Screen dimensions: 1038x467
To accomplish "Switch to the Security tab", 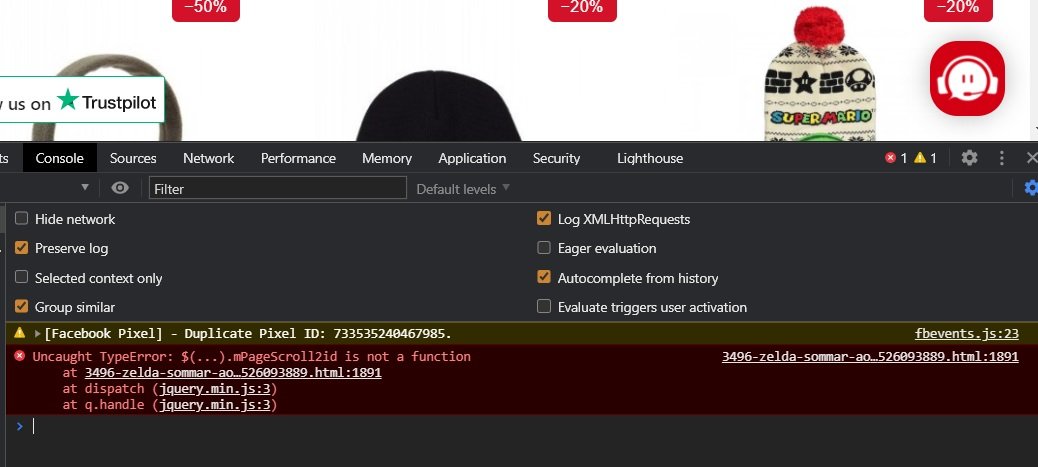I will coord(556,158).
